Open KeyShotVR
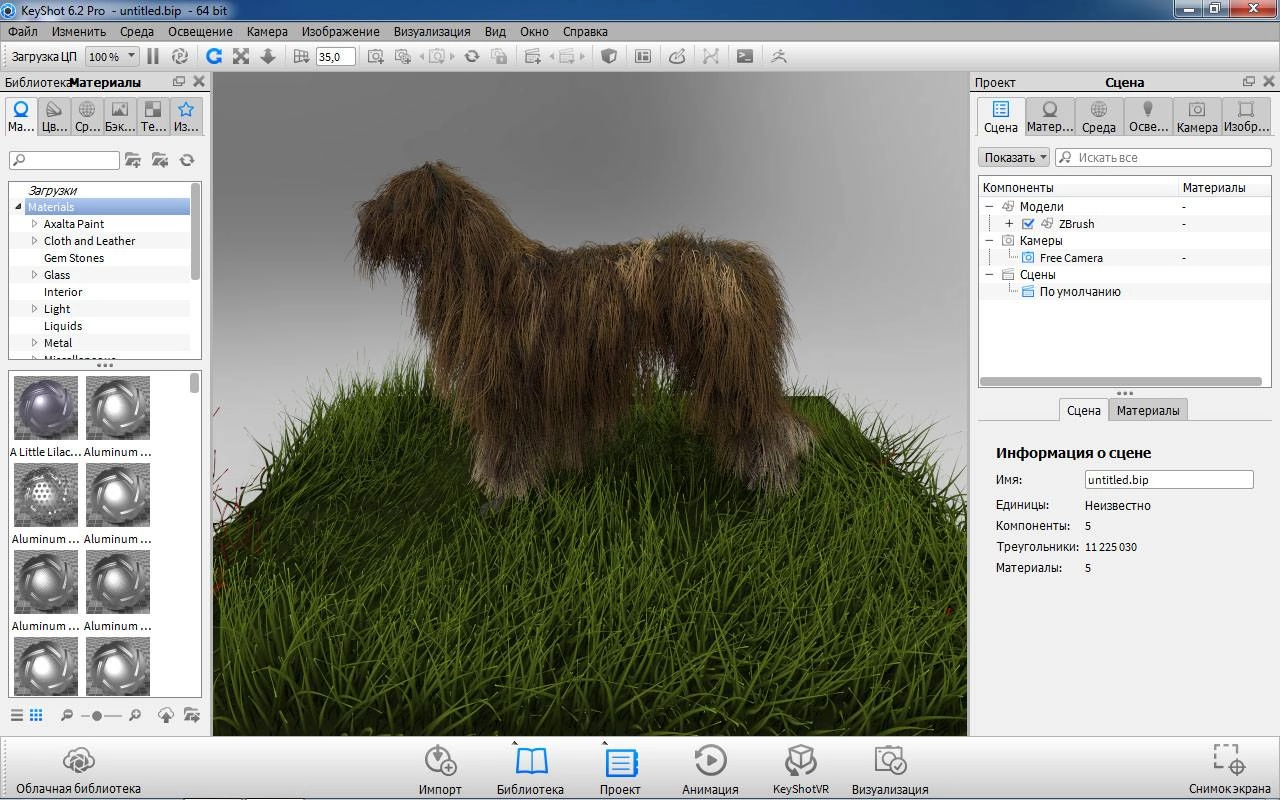 [x=801, y=769]
